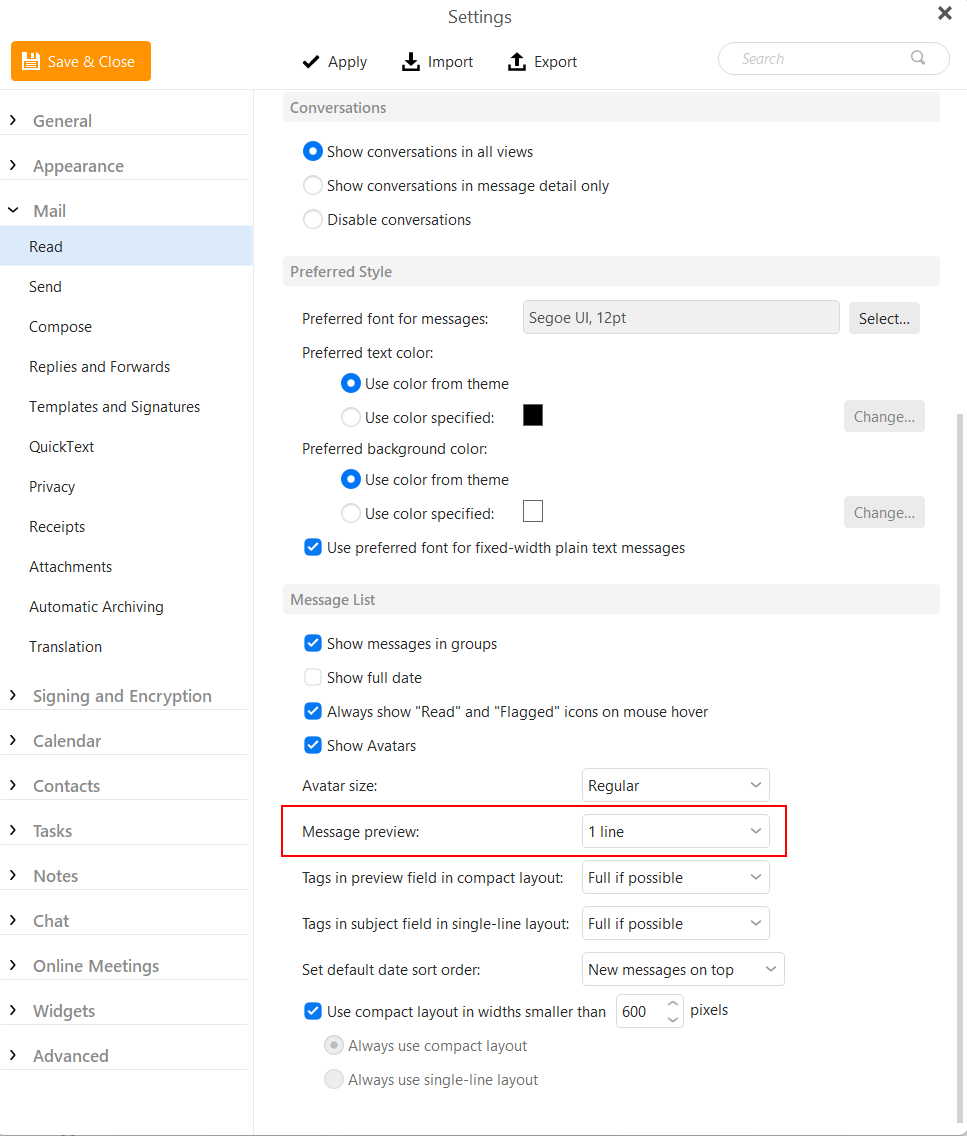The width and height of the screenshot is (967, 1136).
Task: Click the search magnifier icon
Action: pos(917,58)
